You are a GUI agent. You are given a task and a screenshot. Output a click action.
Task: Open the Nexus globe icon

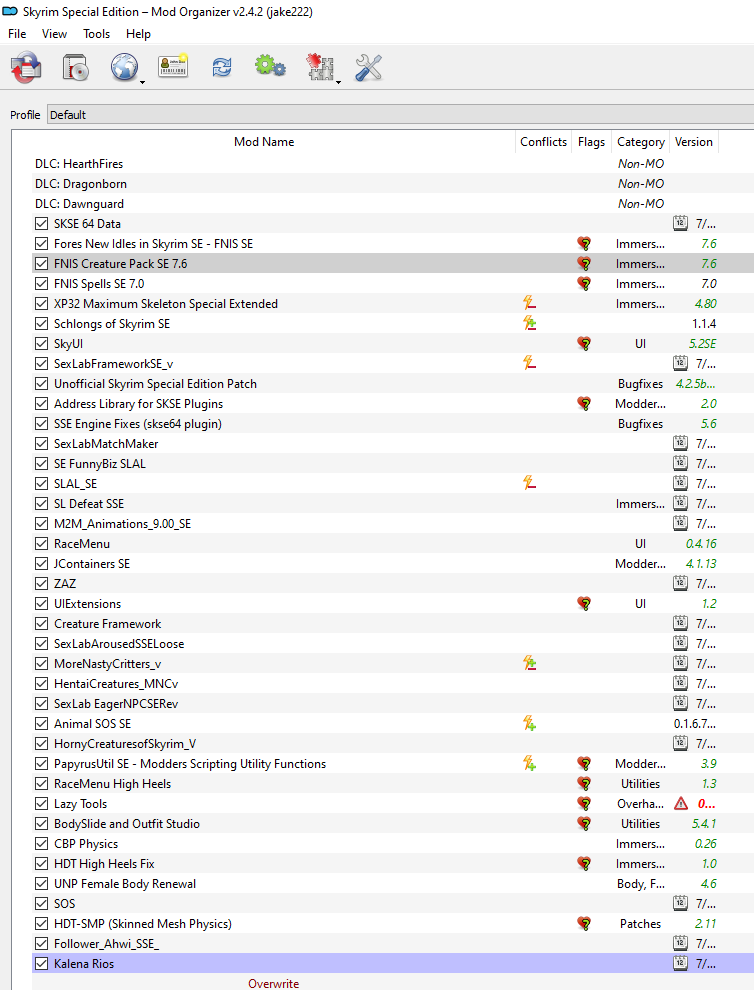pyautogui.click(x=124, y=67)
